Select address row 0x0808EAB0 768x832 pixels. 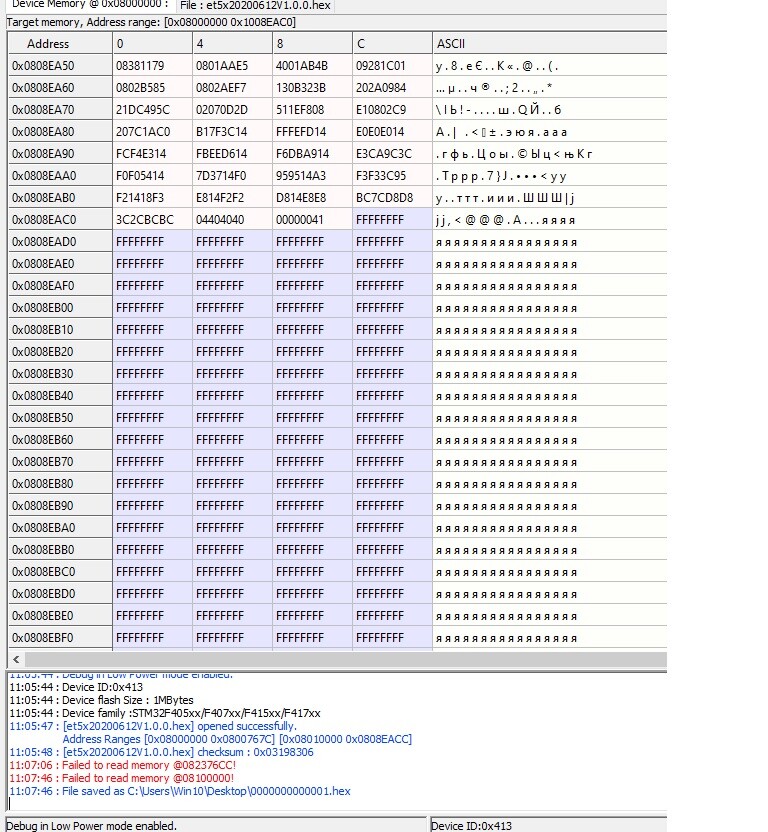60,198
